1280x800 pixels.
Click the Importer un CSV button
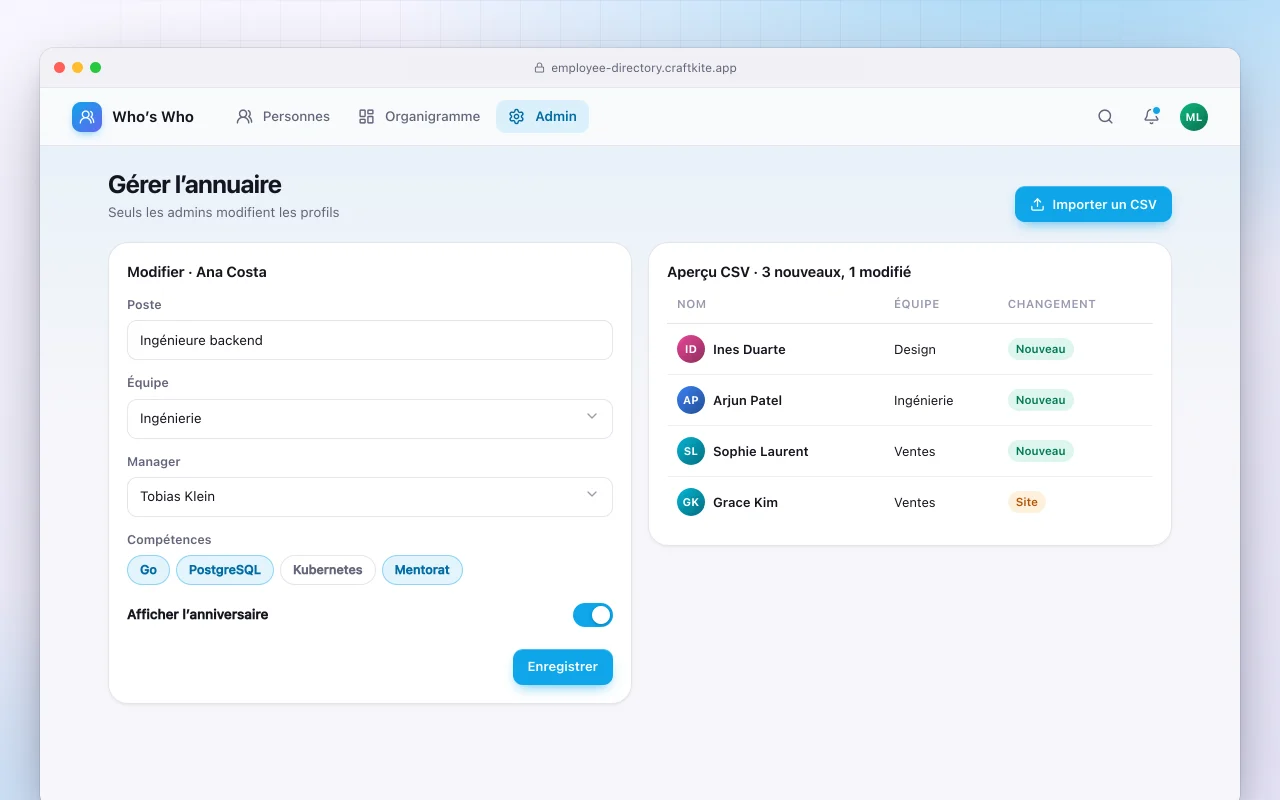coord(1093,204)
